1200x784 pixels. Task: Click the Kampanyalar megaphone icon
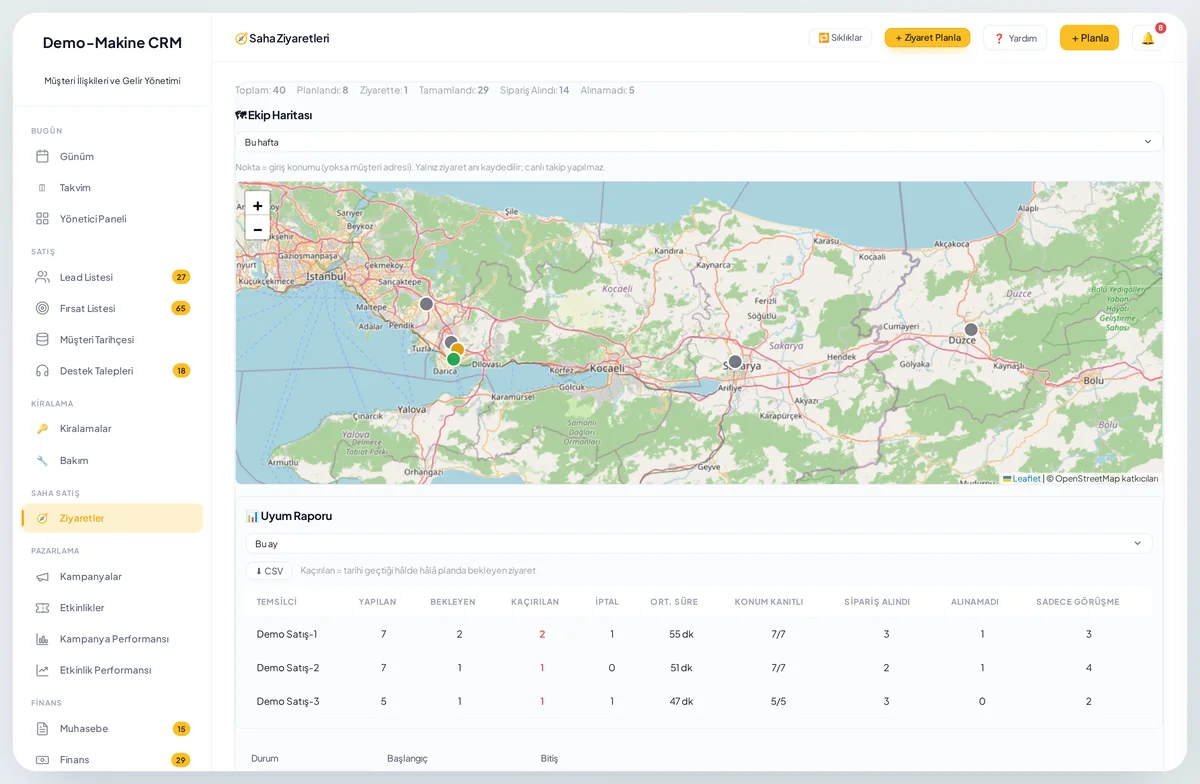[42, 576]
